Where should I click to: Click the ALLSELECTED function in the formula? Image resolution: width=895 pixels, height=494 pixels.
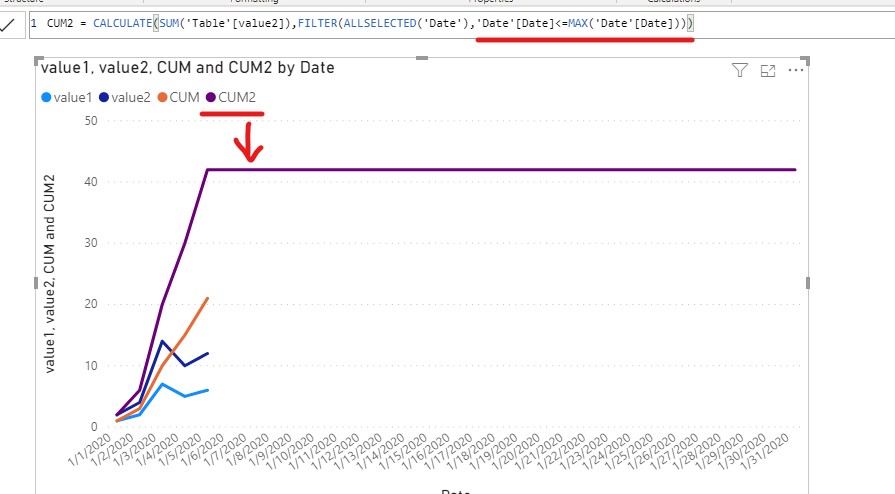coord(380,23)
